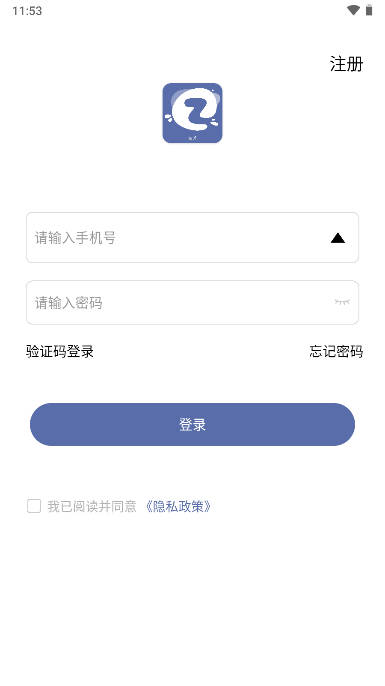Open the 注册 page
This screenshot has width=385, height=686.
tap(346, 64)
